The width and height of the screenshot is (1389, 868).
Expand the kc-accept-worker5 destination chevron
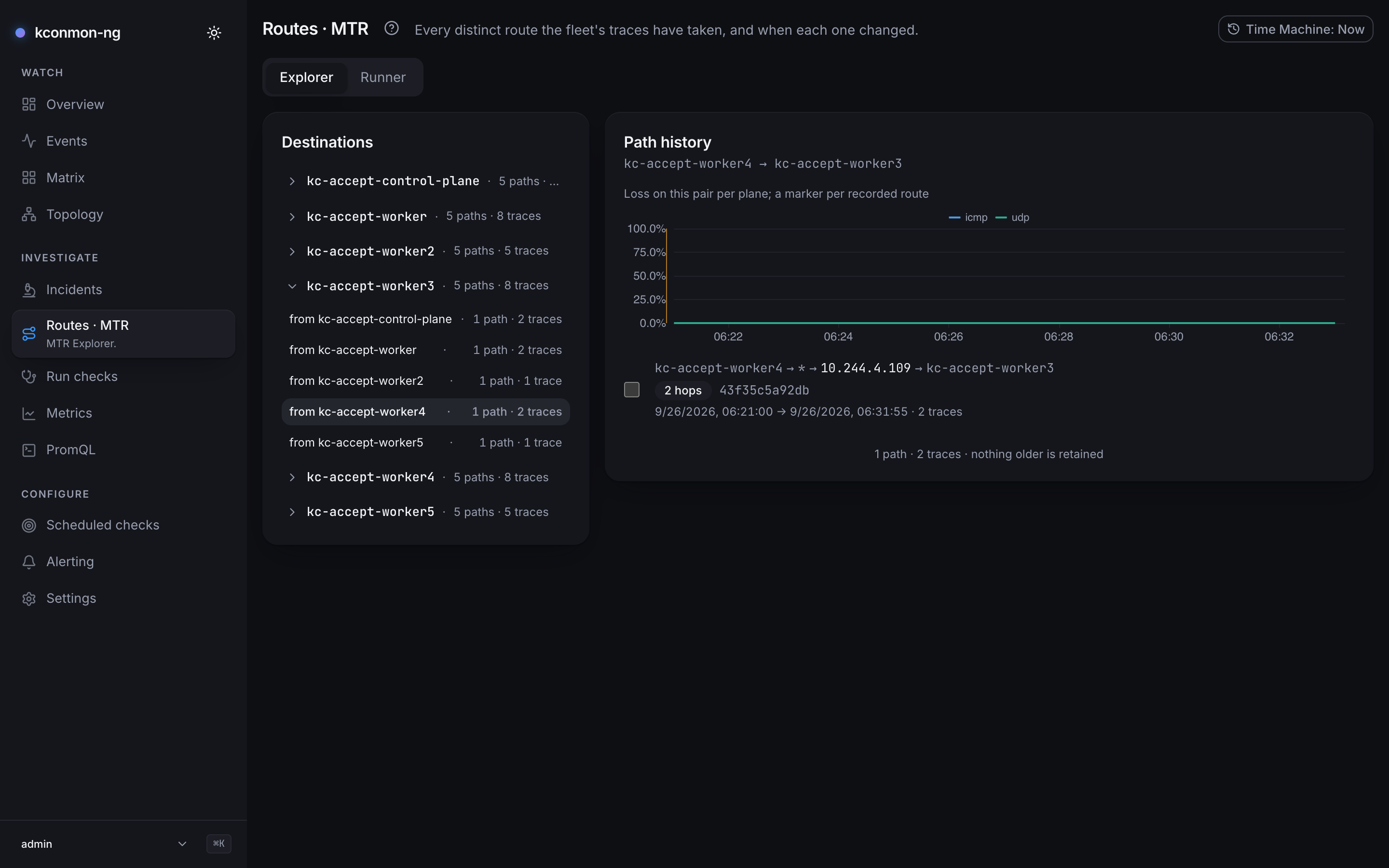292,512
